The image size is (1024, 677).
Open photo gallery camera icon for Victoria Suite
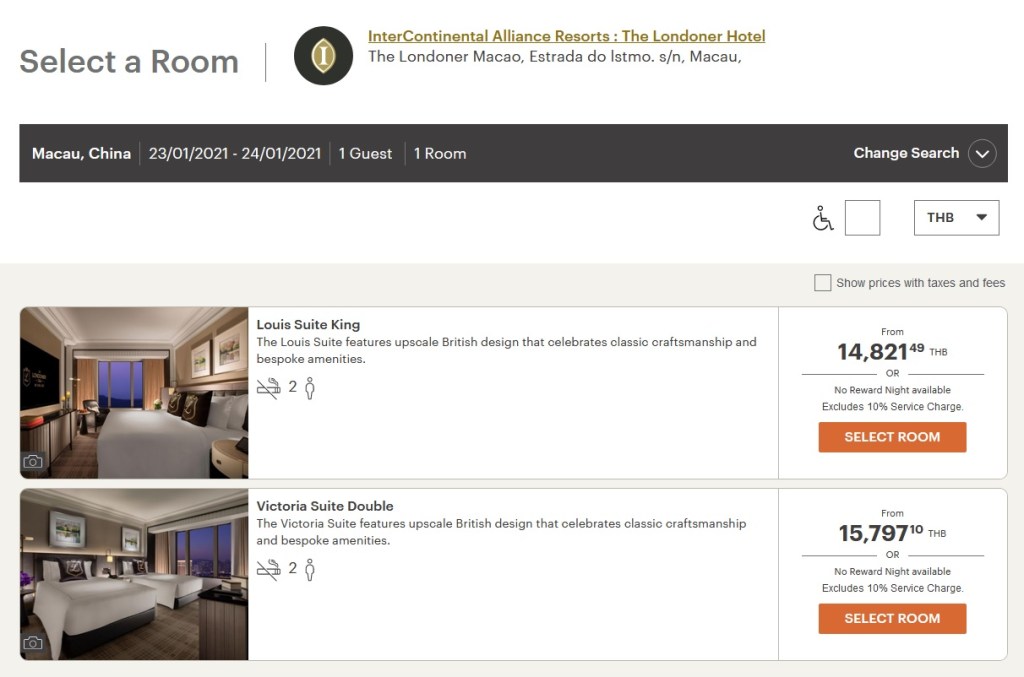coord(34,642)
